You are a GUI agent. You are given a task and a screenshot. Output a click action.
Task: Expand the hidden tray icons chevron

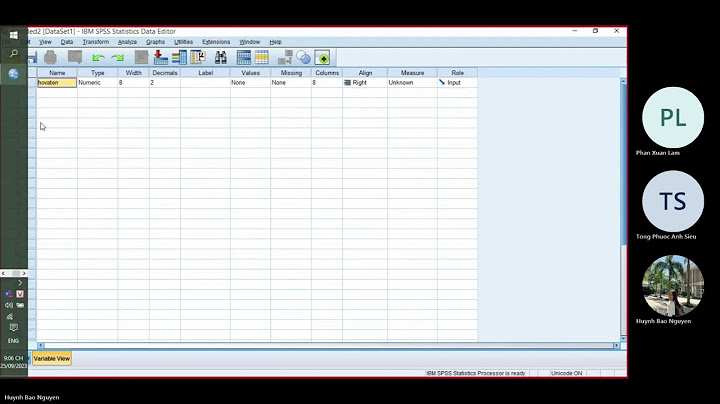(x=20, y=283)
